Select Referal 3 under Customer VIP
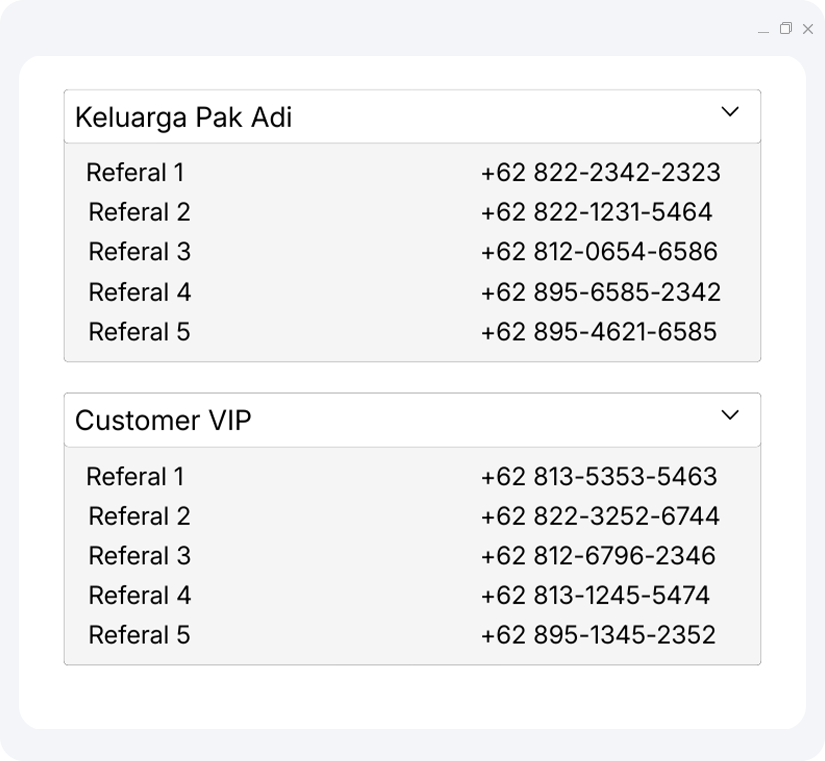This screenshot has width=825, height=761. click(139, 556)
